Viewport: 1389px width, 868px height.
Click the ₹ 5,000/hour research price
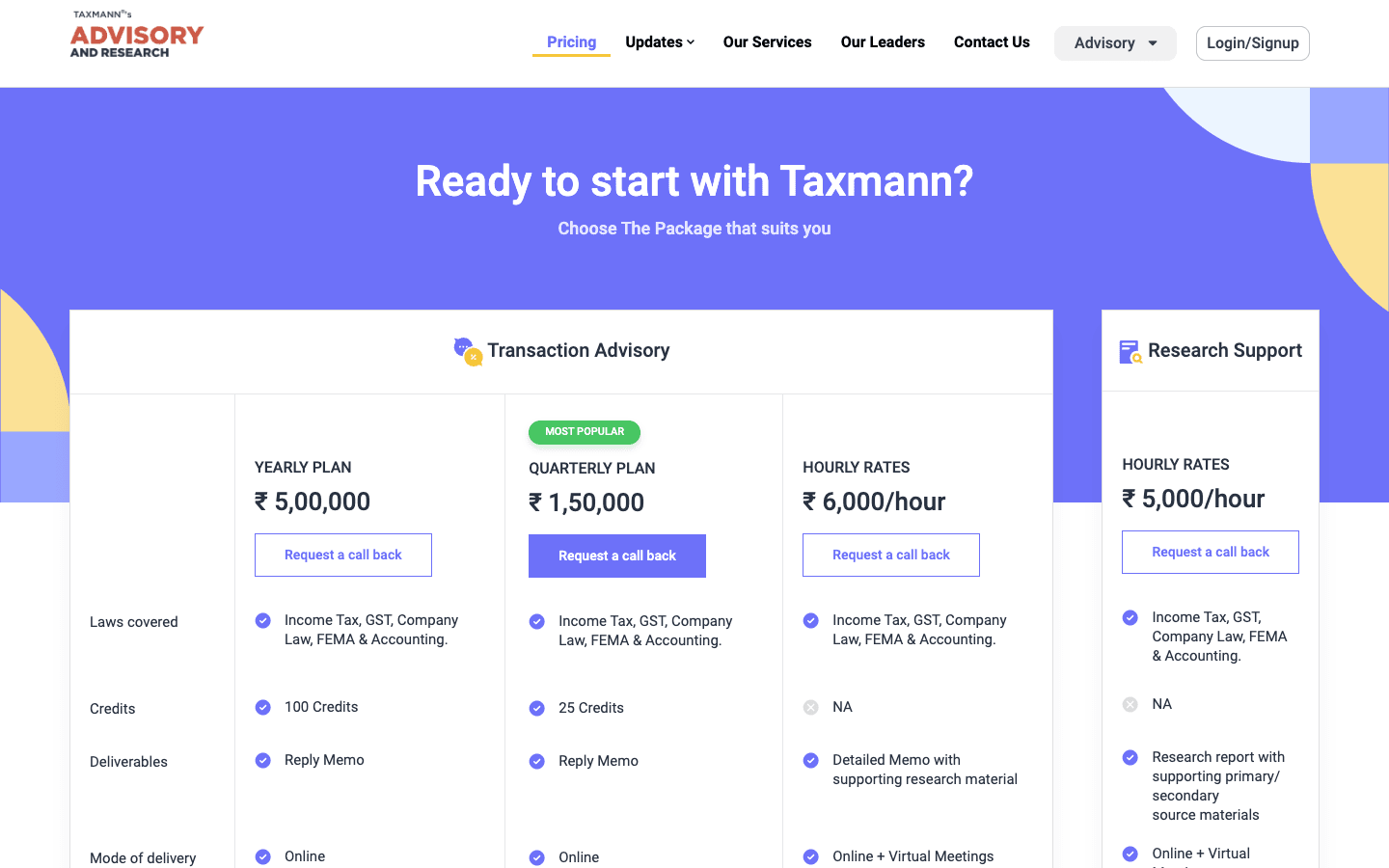point(1193,499)
